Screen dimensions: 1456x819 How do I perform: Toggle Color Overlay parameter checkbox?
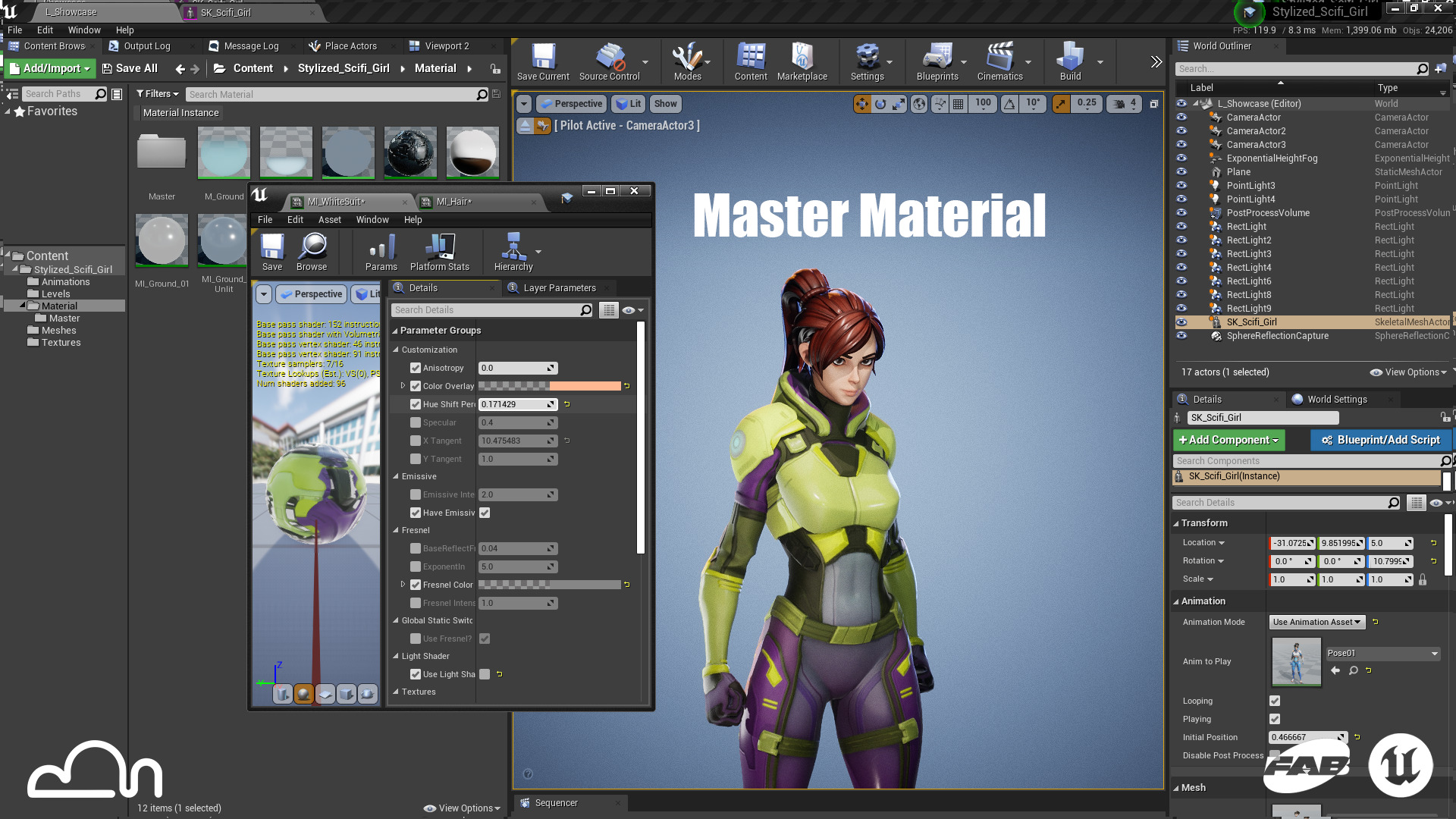(x=416, y=386)
